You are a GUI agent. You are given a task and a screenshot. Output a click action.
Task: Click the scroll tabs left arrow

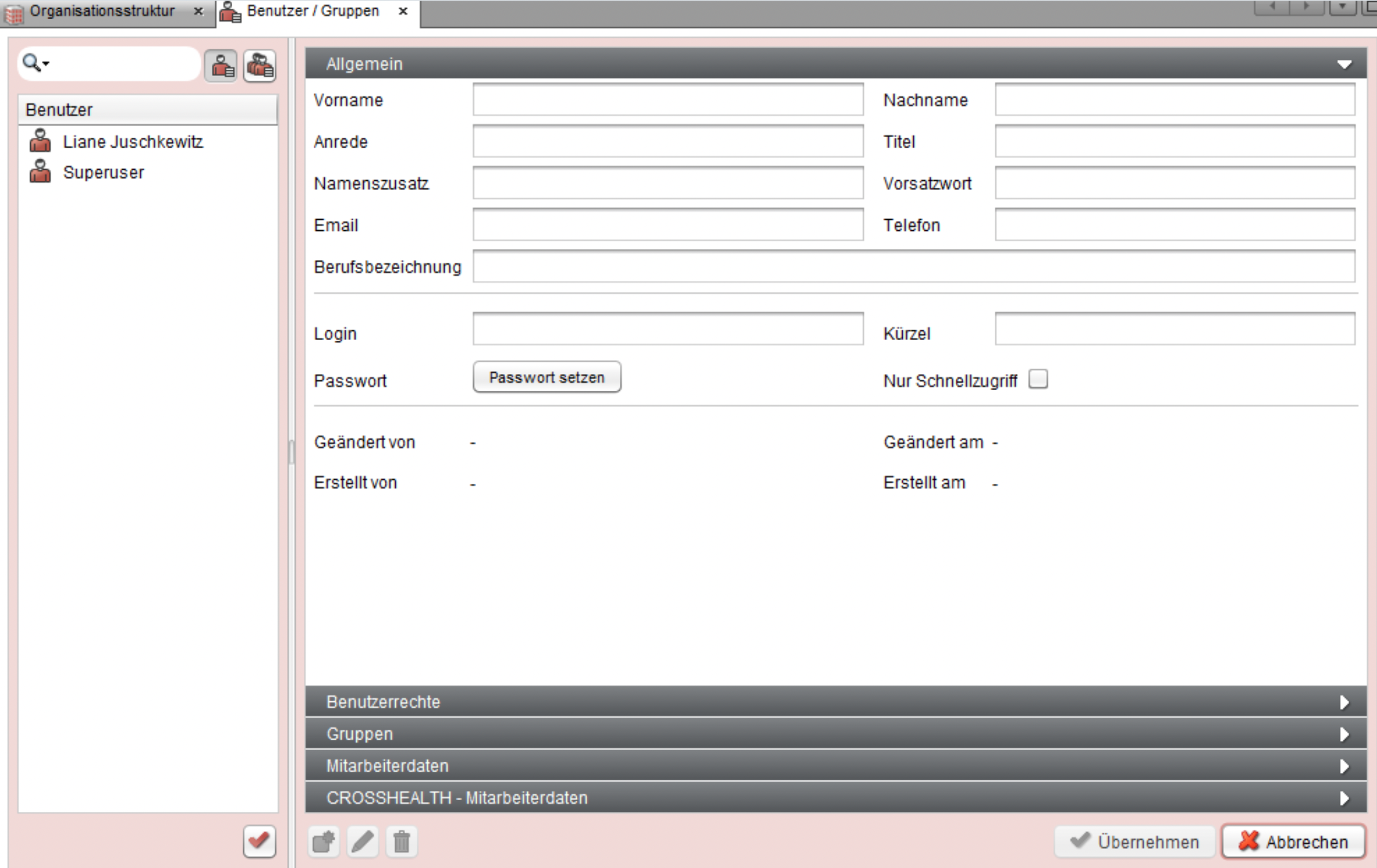[1272, 7]
